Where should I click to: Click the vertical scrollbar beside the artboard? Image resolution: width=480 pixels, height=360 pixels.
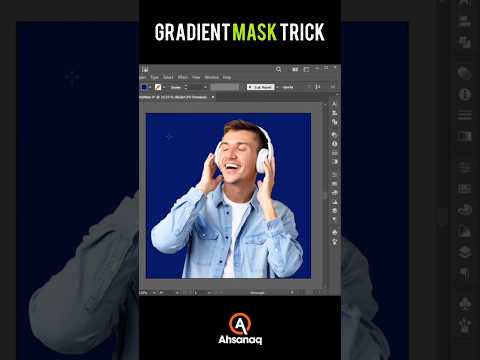pyautogui.click(x=325, y=196)
